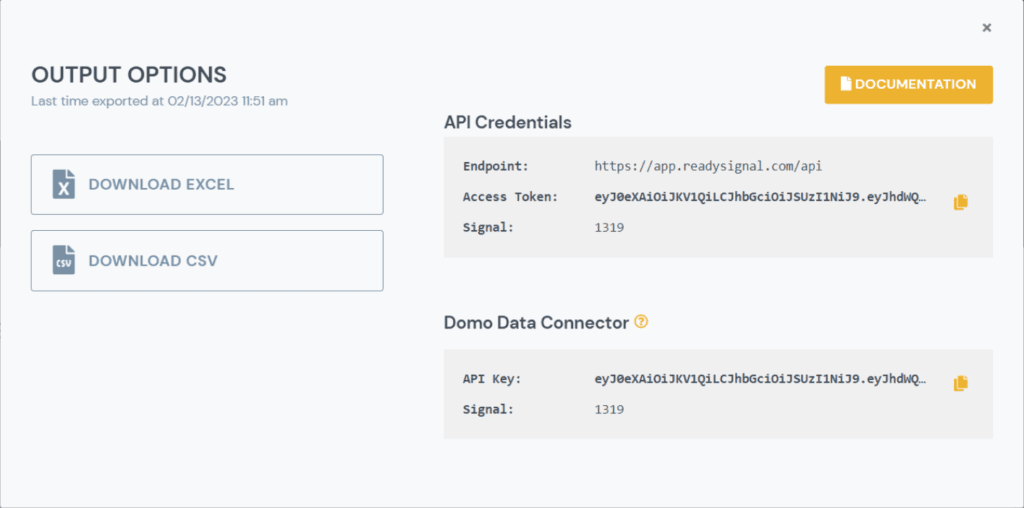The height and width of the screenshot is (508, 1024).
Task: Click the Signal number under API Credentials
Action: [x=609, y=227]
